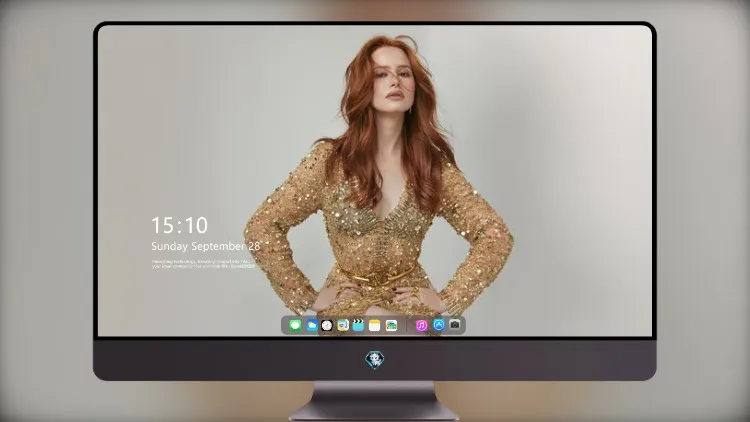Viewport: 750px width, 422px height.
Task: Open the Clock app in dock
Action: (x=327, y=325)
